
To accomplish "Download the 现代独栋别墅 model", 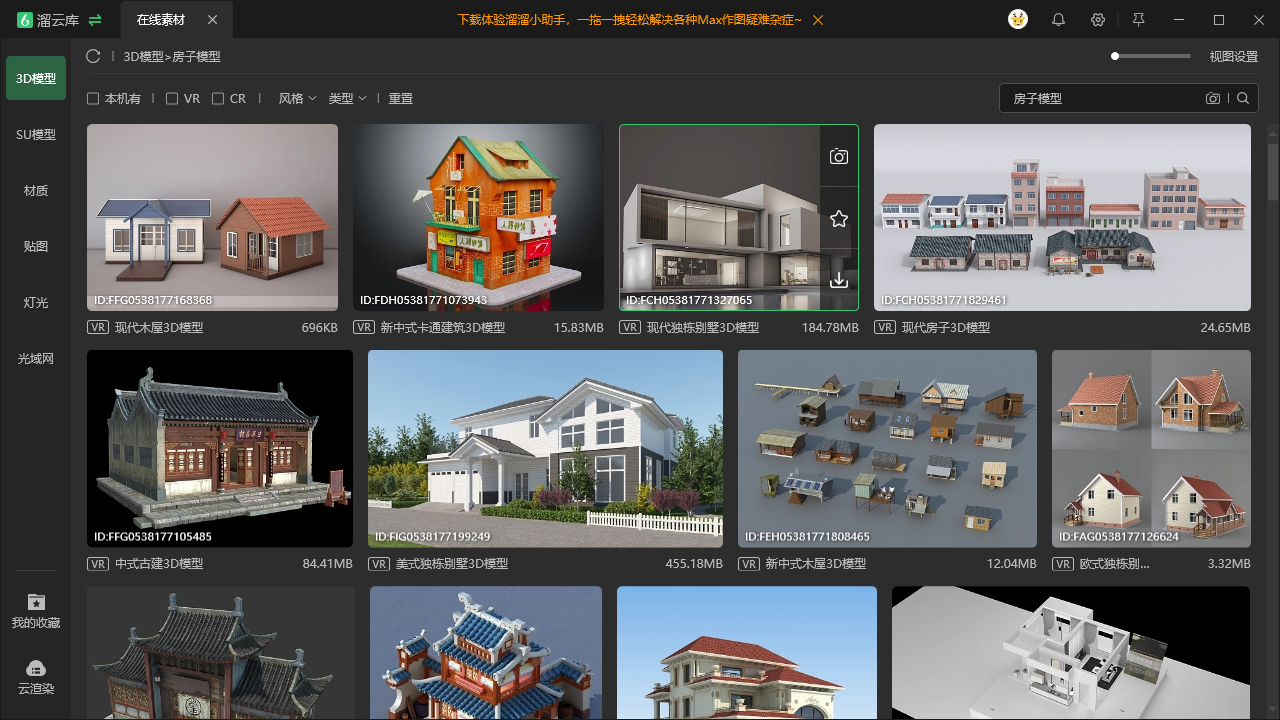I will (x=839, y=280).
